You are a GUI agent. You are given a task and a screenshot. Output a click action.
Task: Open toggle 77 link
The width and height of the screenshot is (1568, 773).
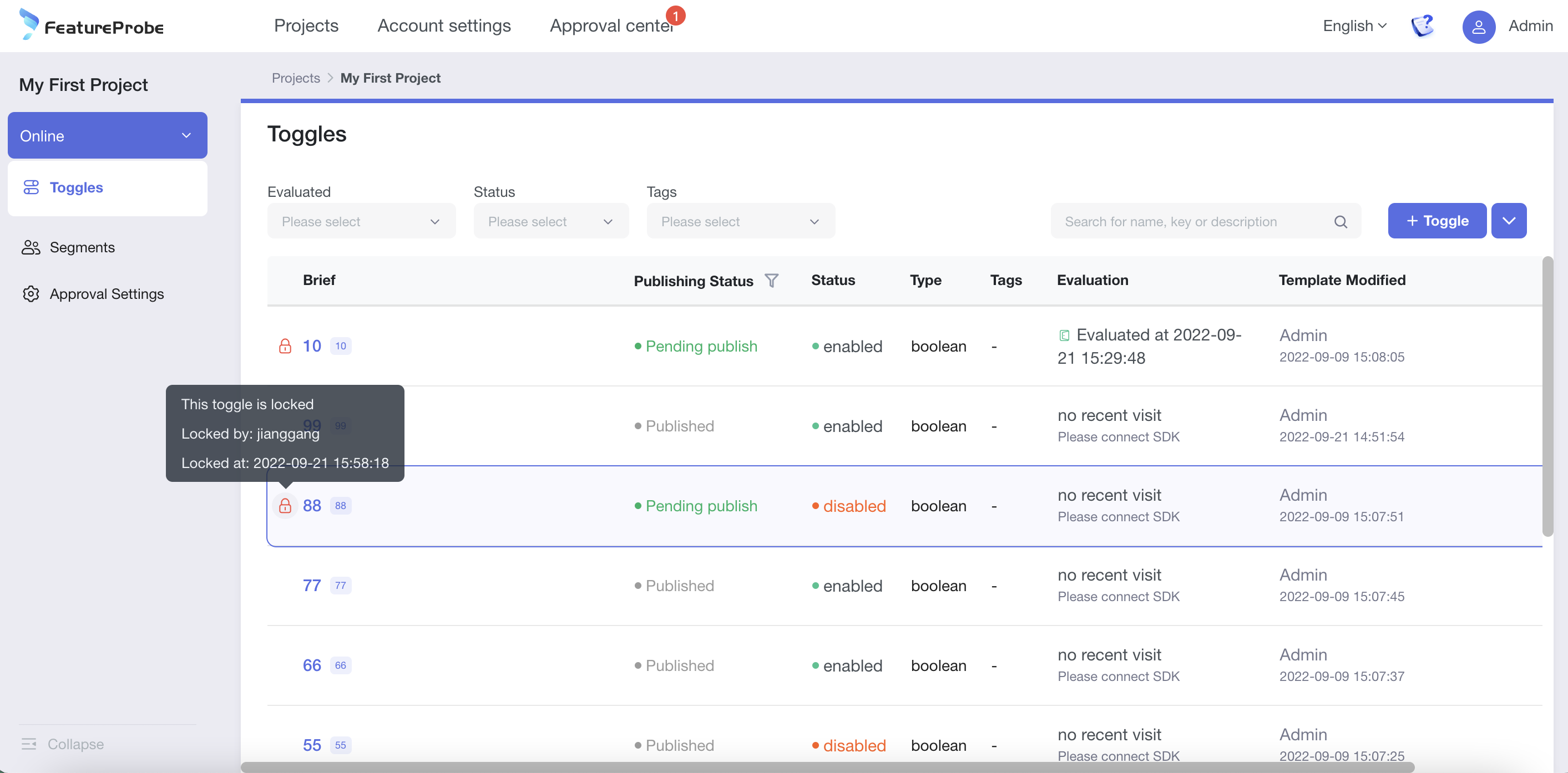click(x=312, y=586)
